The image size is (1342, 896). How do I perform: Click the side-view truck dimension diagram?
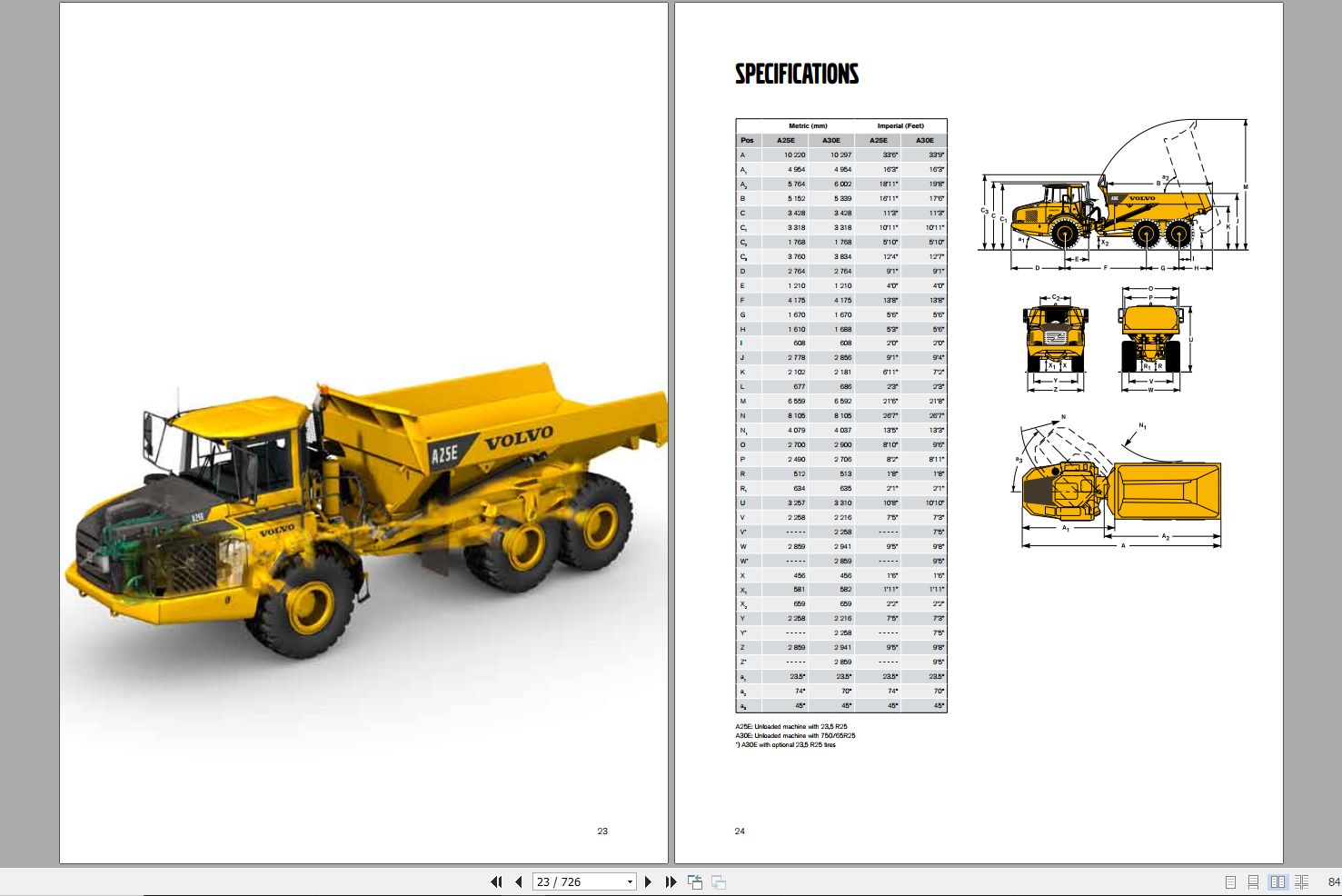(x=1115, y=195)
